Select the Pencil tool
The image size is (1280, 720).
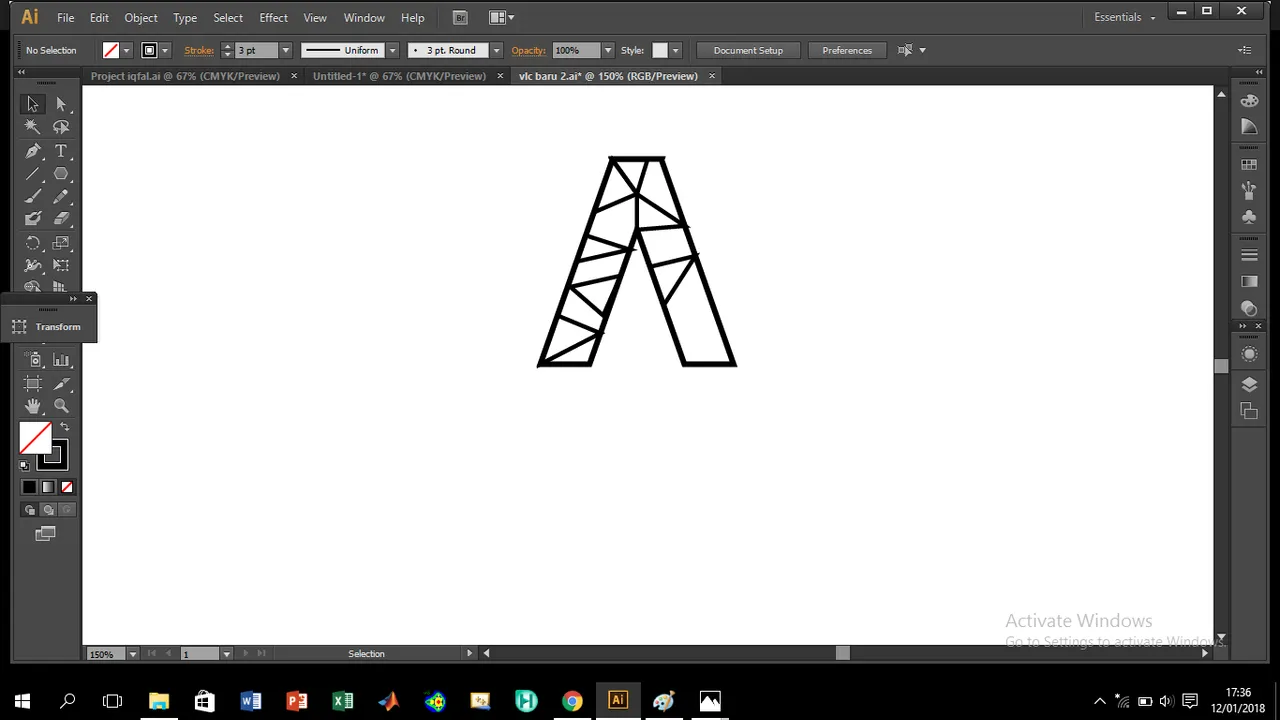(x=61, y=197)
